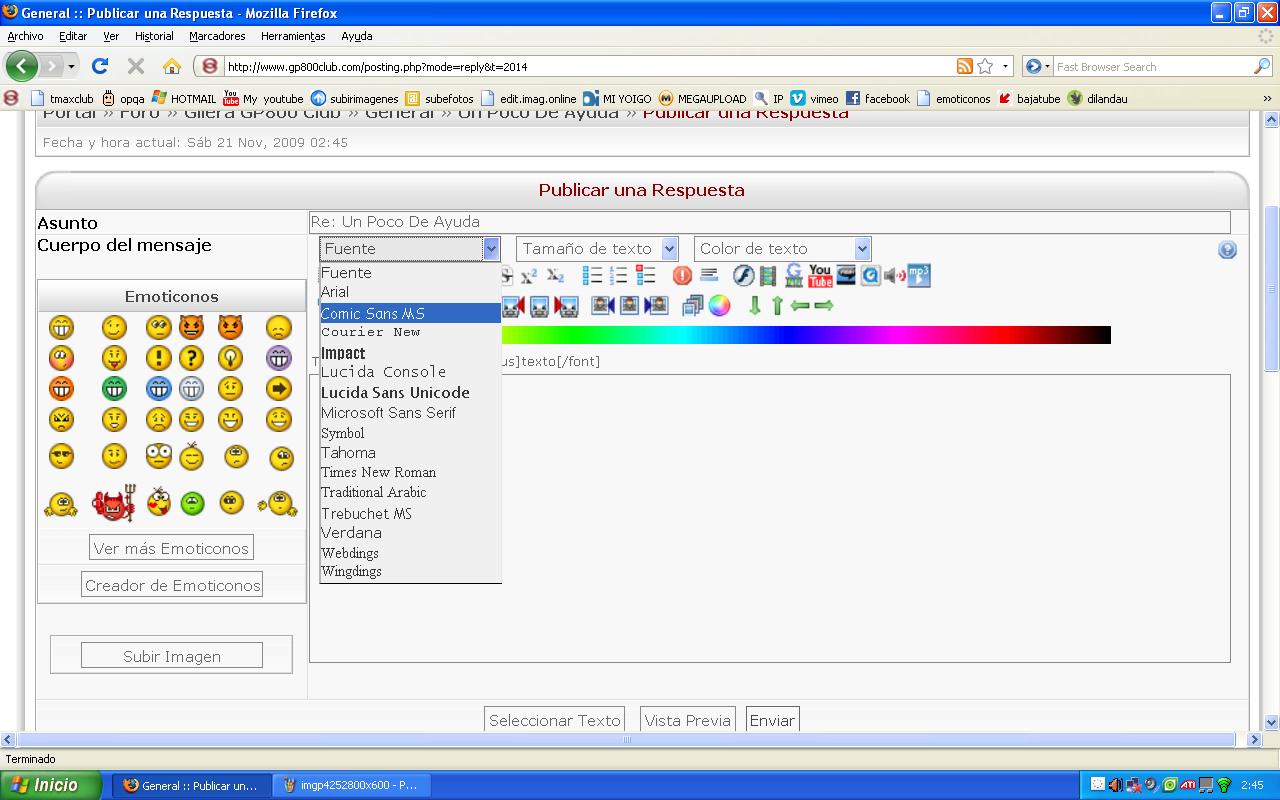Click the Firefox home button
Image resolution: width=1280 pixels, height=800 pixels.
[172, 67]
